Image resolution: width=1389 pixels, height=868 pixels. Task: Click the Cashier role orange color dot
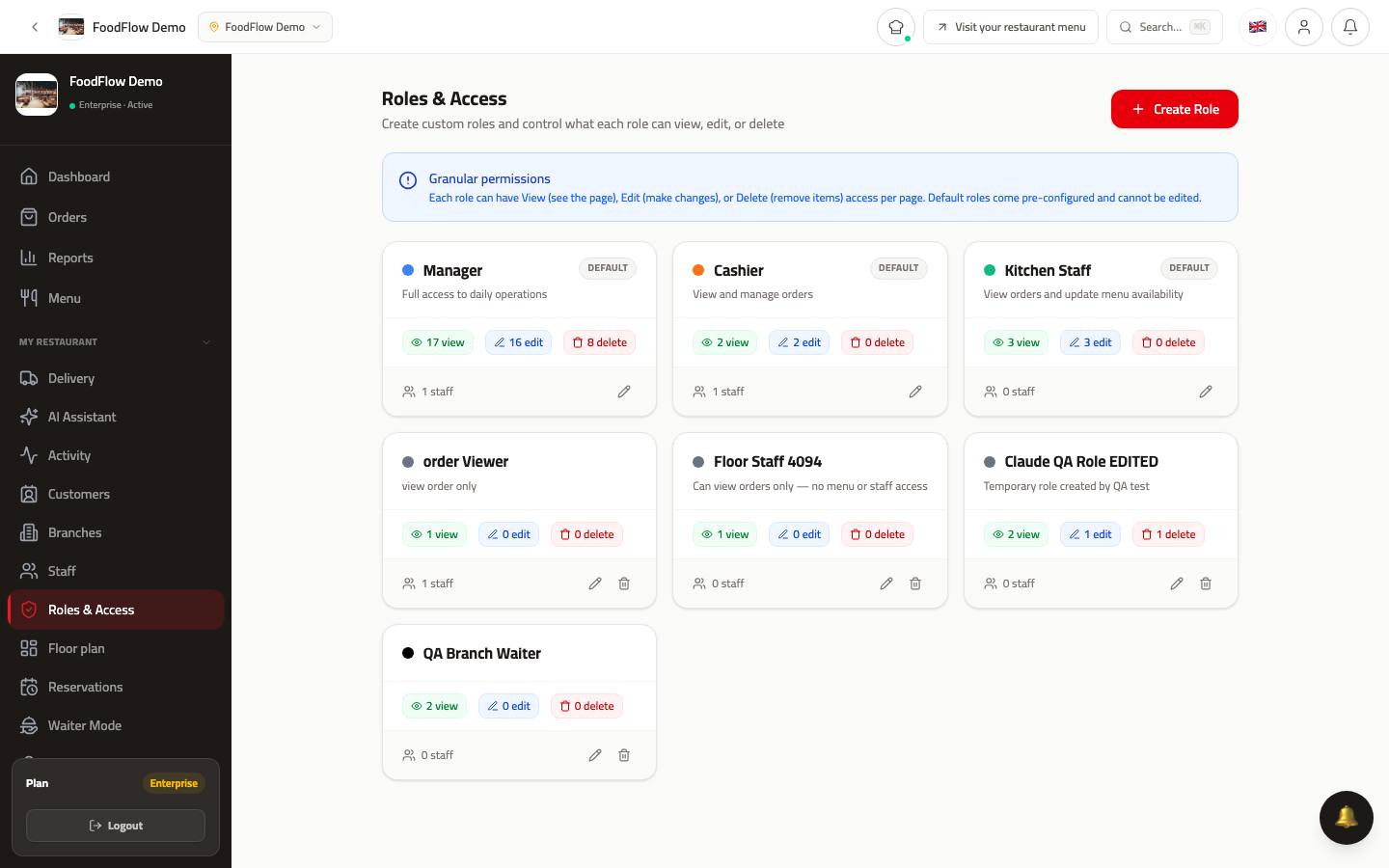[x=698, y=270]
